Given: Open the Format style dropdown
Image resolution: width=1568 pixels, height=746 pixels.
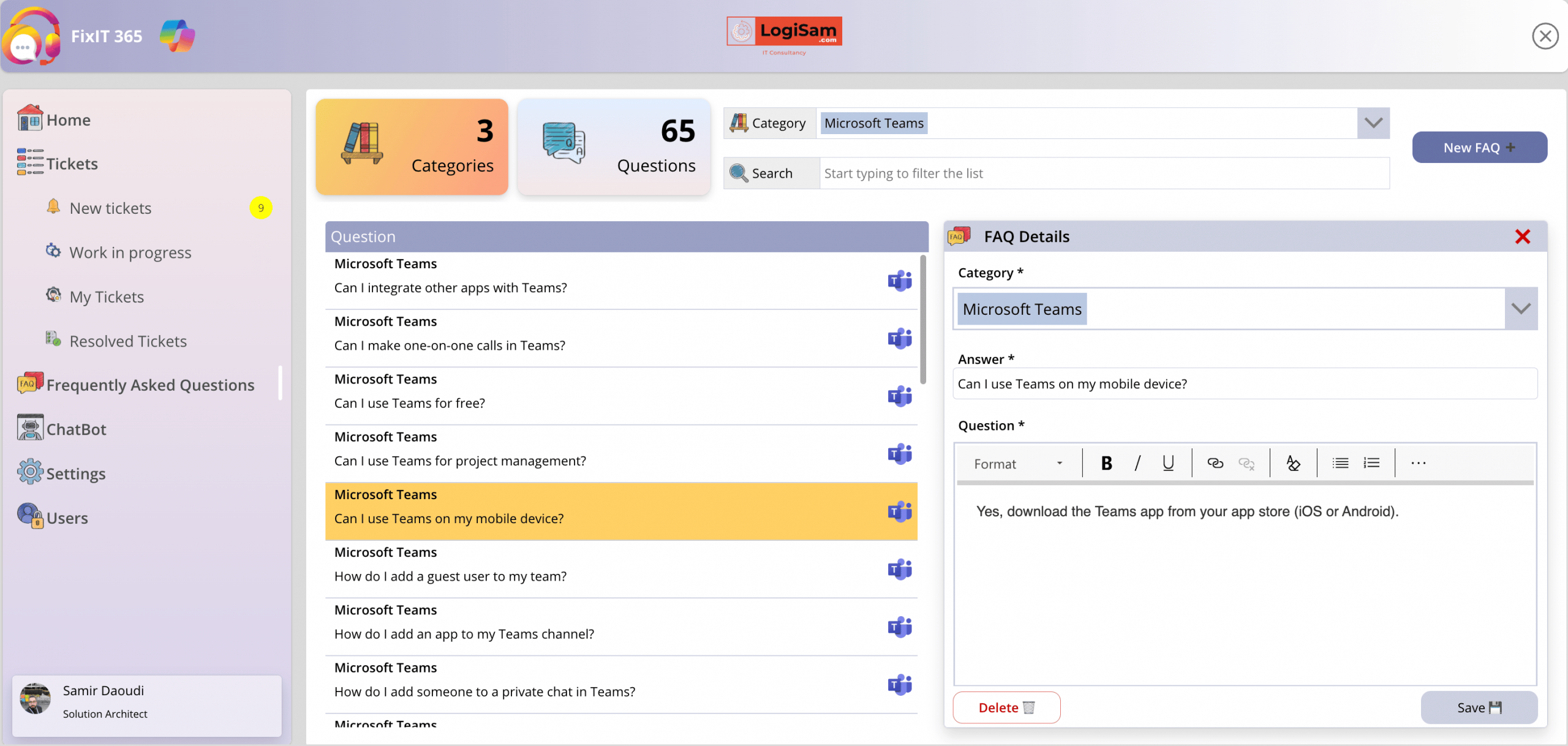Looking at the screenshot, I should pyautogui.click(x=1018, y=464).
